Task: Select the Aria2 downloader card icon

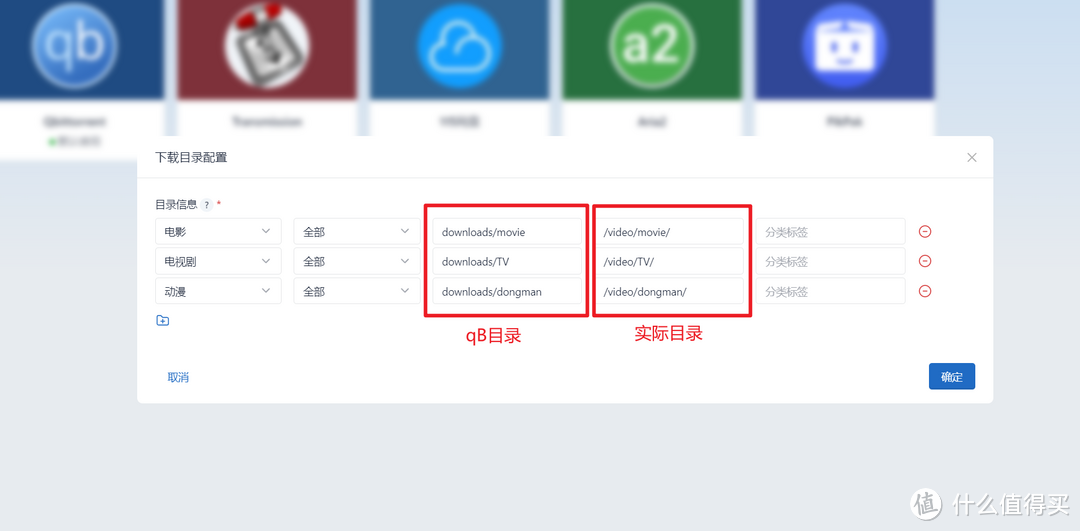Action: tap(652, 48)
